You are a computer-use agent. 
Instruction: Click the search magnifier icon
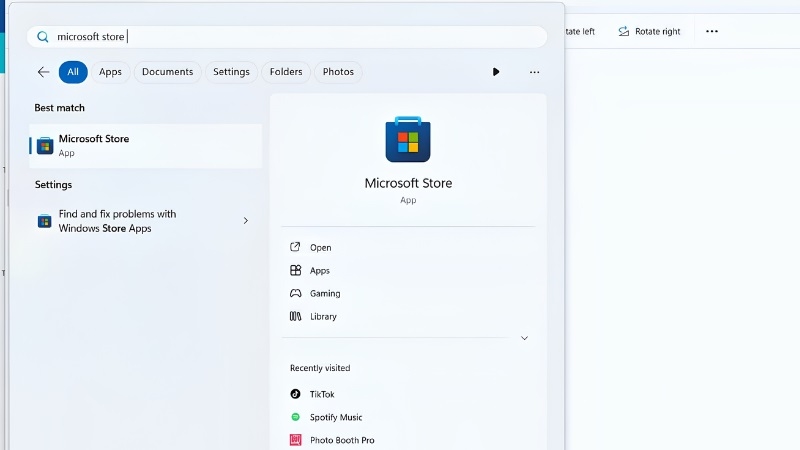coord(43,37)
